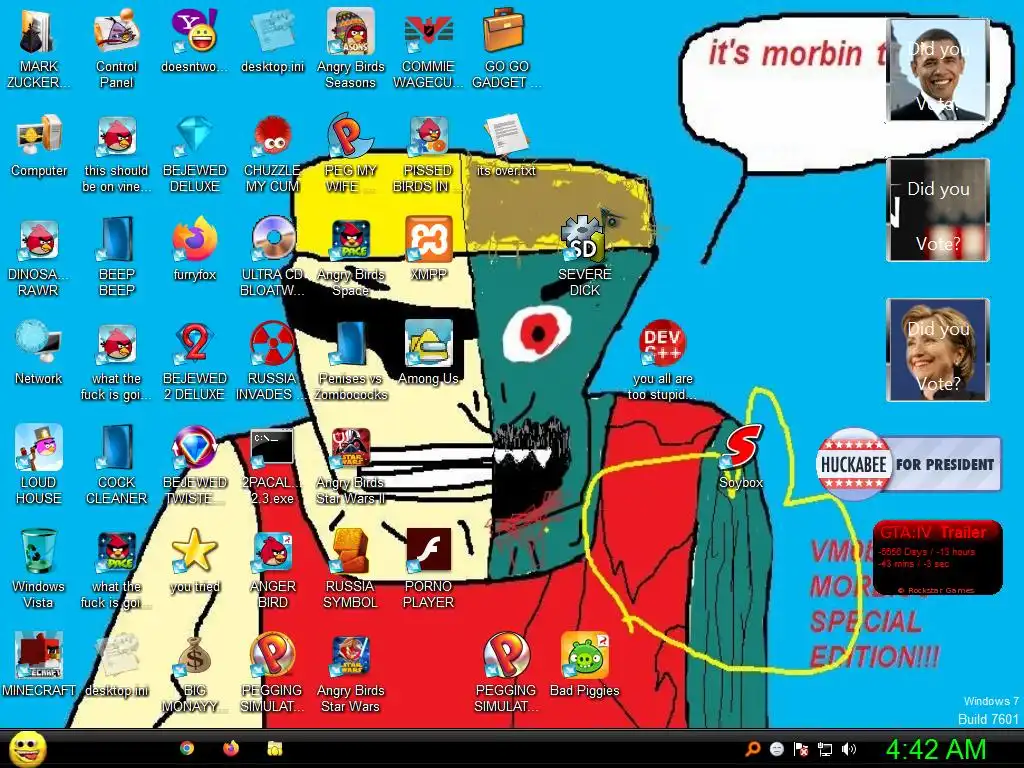
Task: Open the MARK ZUCKER... desktop icon
Action: pyautogui.click(x=38, y=49)
